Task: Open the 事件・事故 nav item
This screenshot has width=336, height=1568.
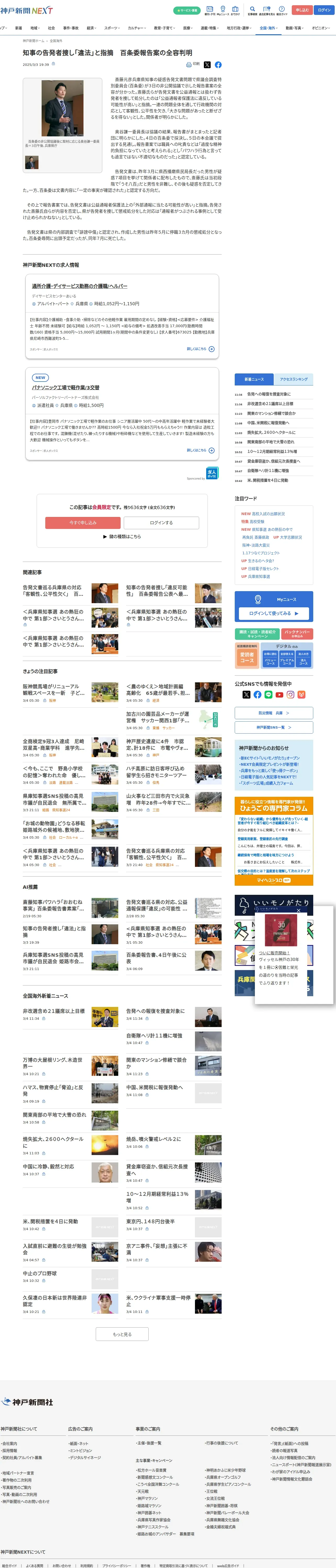Action: (x=71, y=28)
